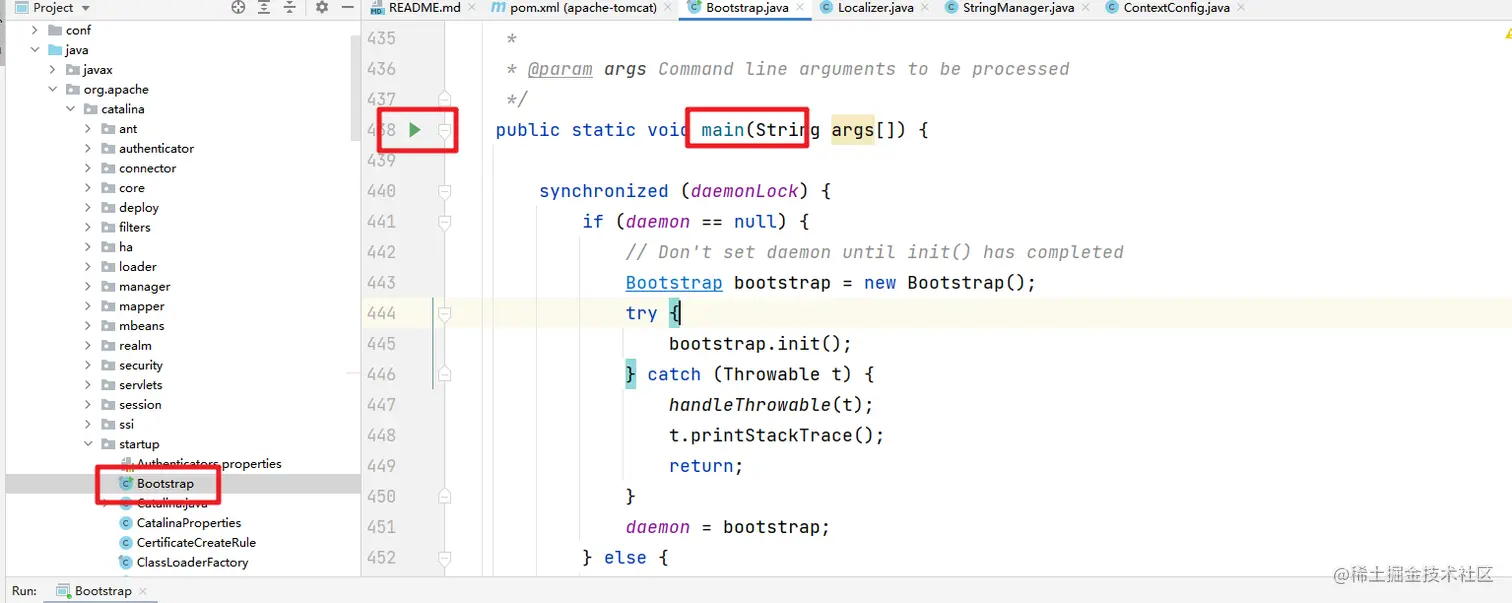Expand the authenticator package

click(88, 148)
